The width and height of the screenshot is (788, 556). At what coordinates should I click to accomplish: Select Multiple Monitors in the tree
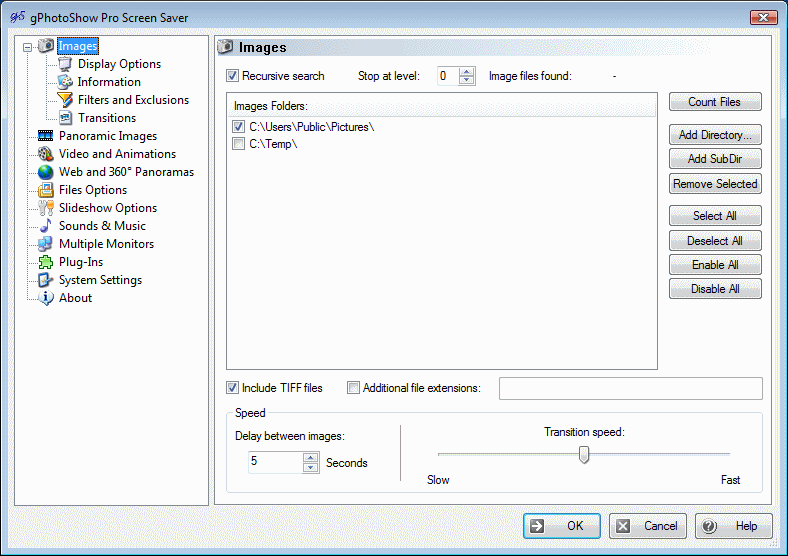tap(106, 244)
